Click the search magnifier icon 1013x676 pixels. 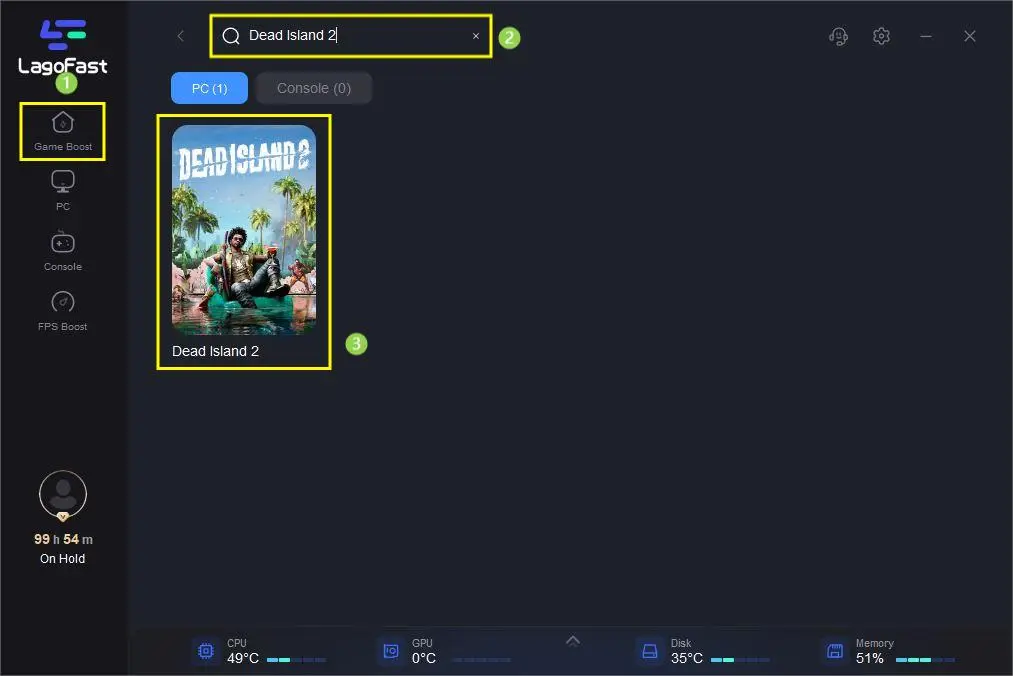[x=231, y=36]
